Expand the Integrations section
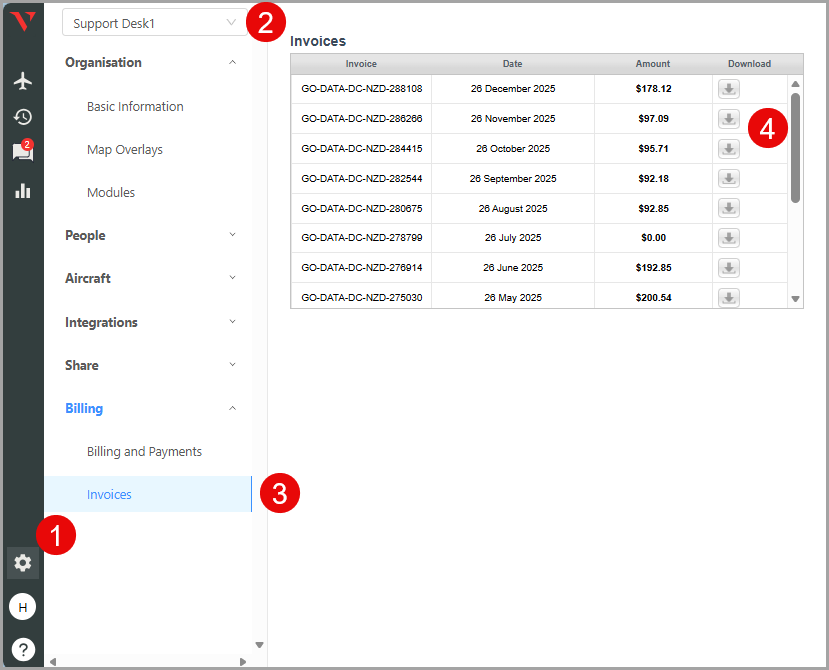The image size is (829, 670). (x=150, y=322)
